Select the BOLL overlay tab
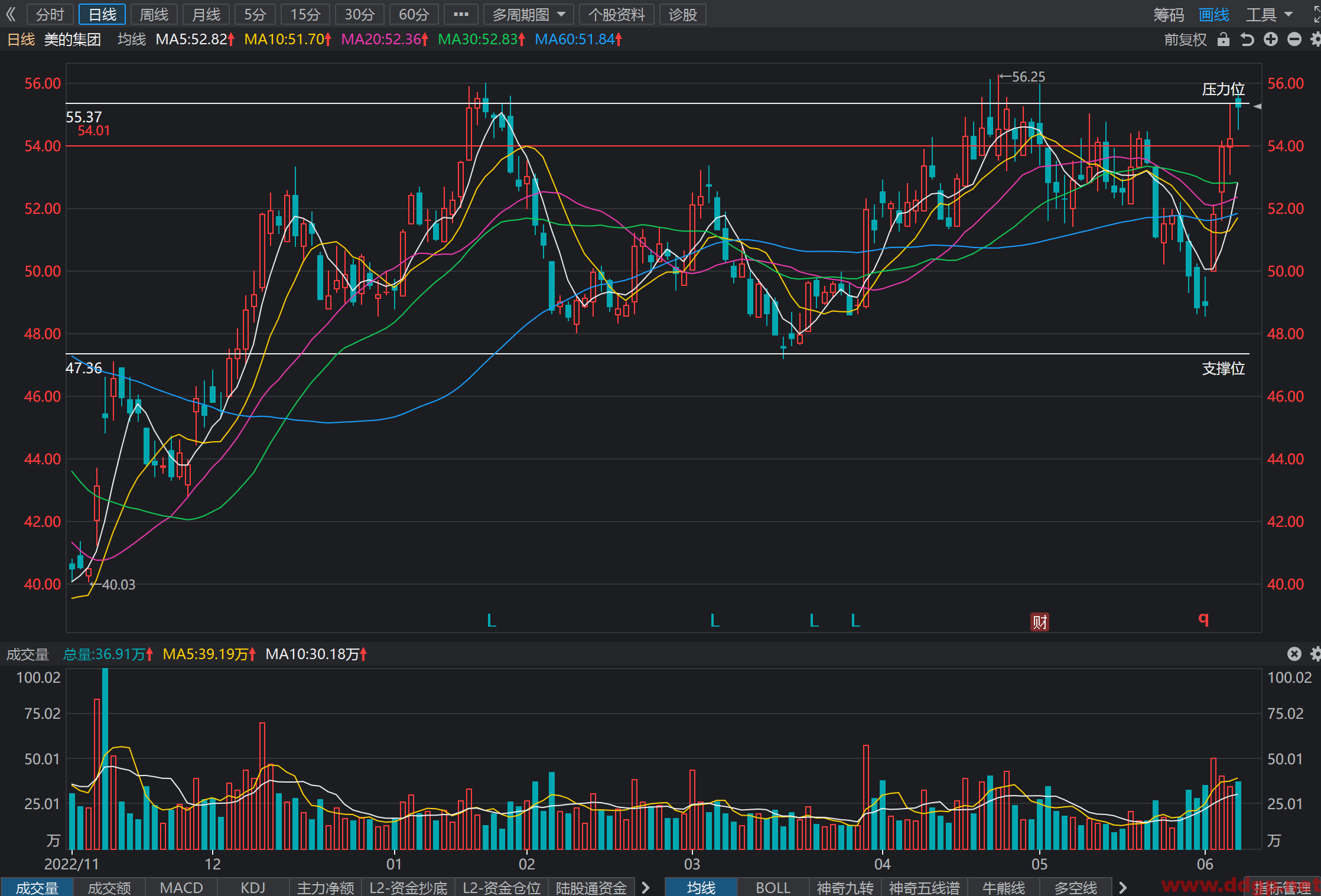1321x896 pixels. (773, 887)
